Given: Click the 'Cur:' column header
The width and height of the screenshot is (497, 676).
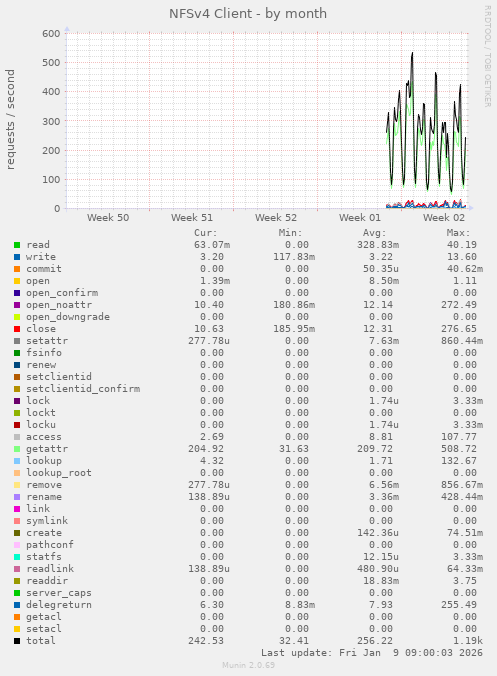Looking at the screenshot, I should (206, 233).
